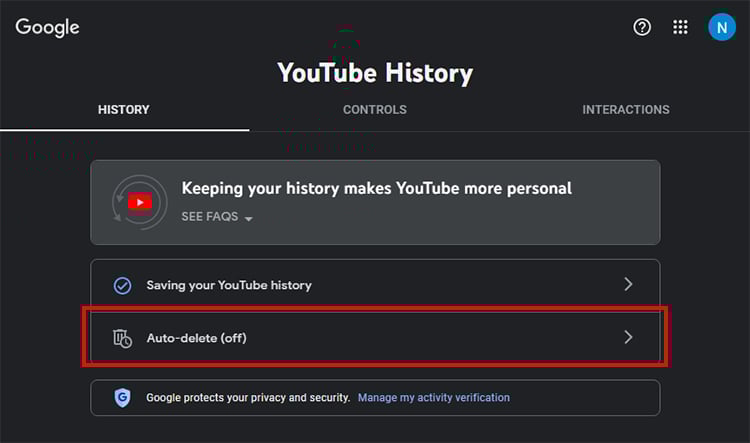Screen dimensions: 750x443
Task: Click the YouTube history play icon
Action: click(139, 202)
